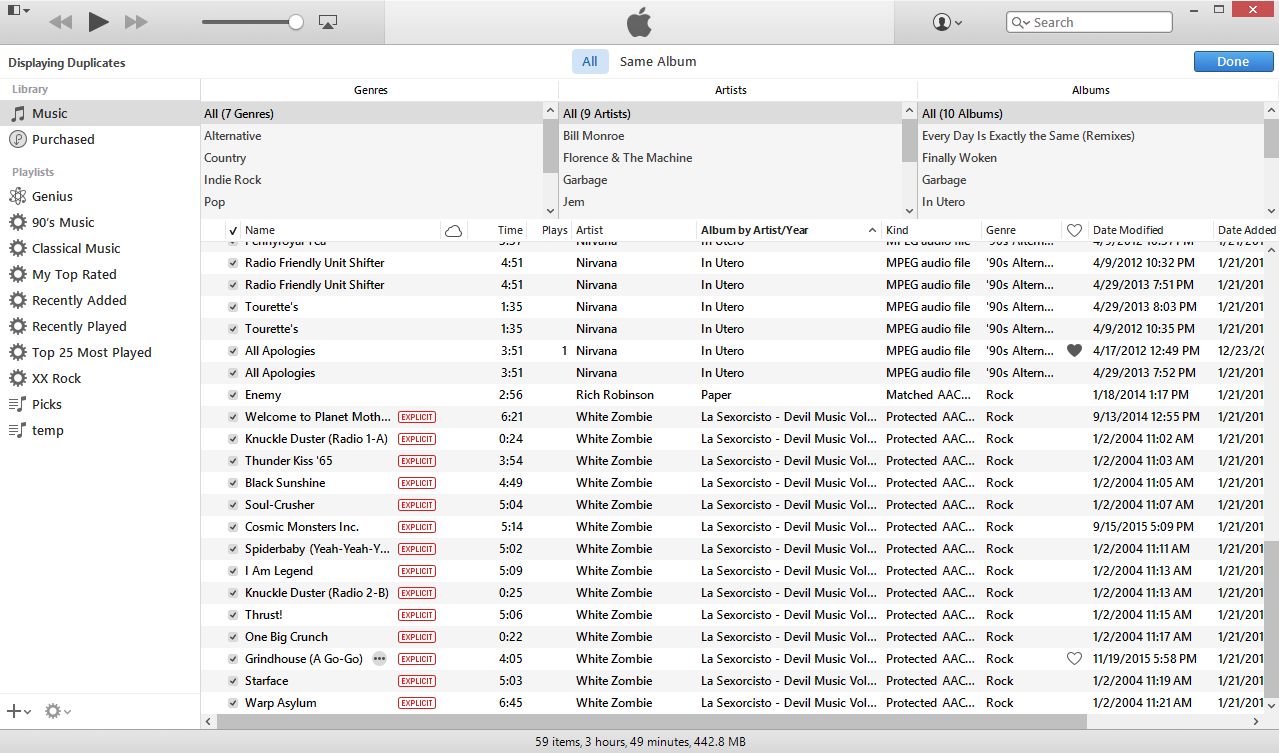Screen dimensions: 1279x753
Task: Click the add playlist plus button
Action: point(19,711)
